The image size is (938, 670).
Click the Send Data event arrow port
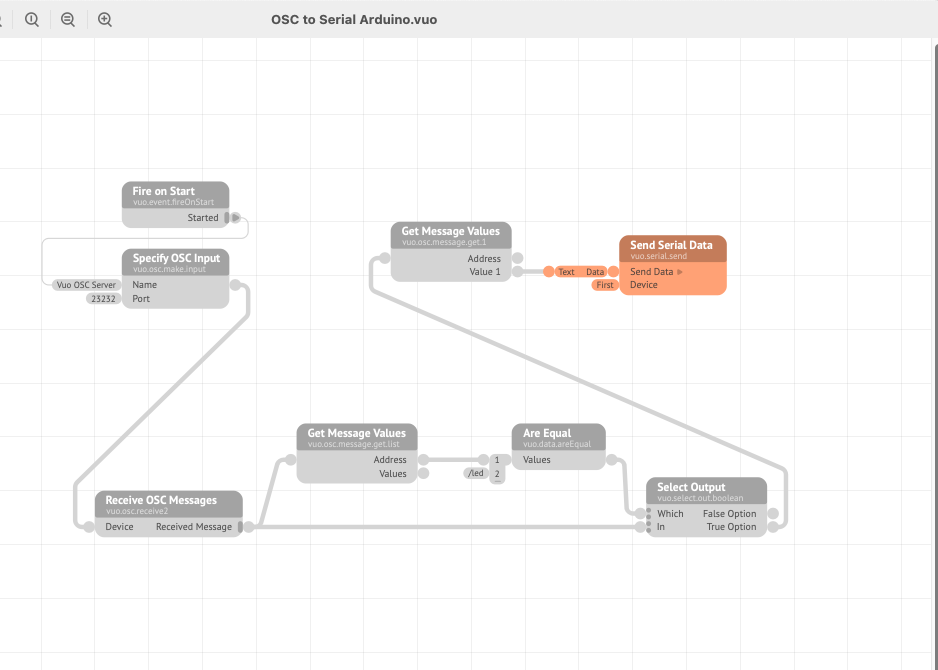680,272
